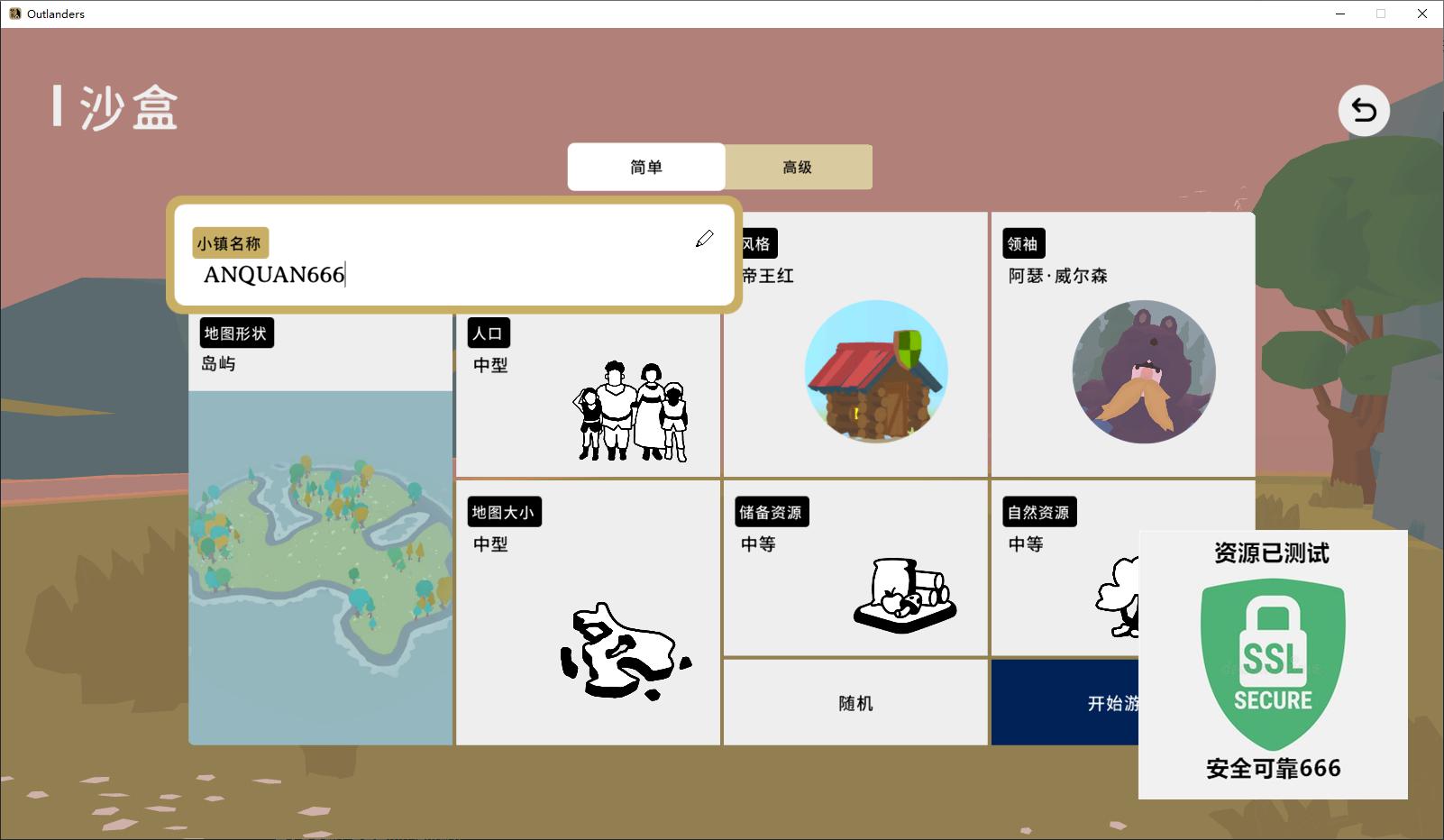1444x840 pixels.
Task: Switch to the 高级 tab
Action: [798, 167]
